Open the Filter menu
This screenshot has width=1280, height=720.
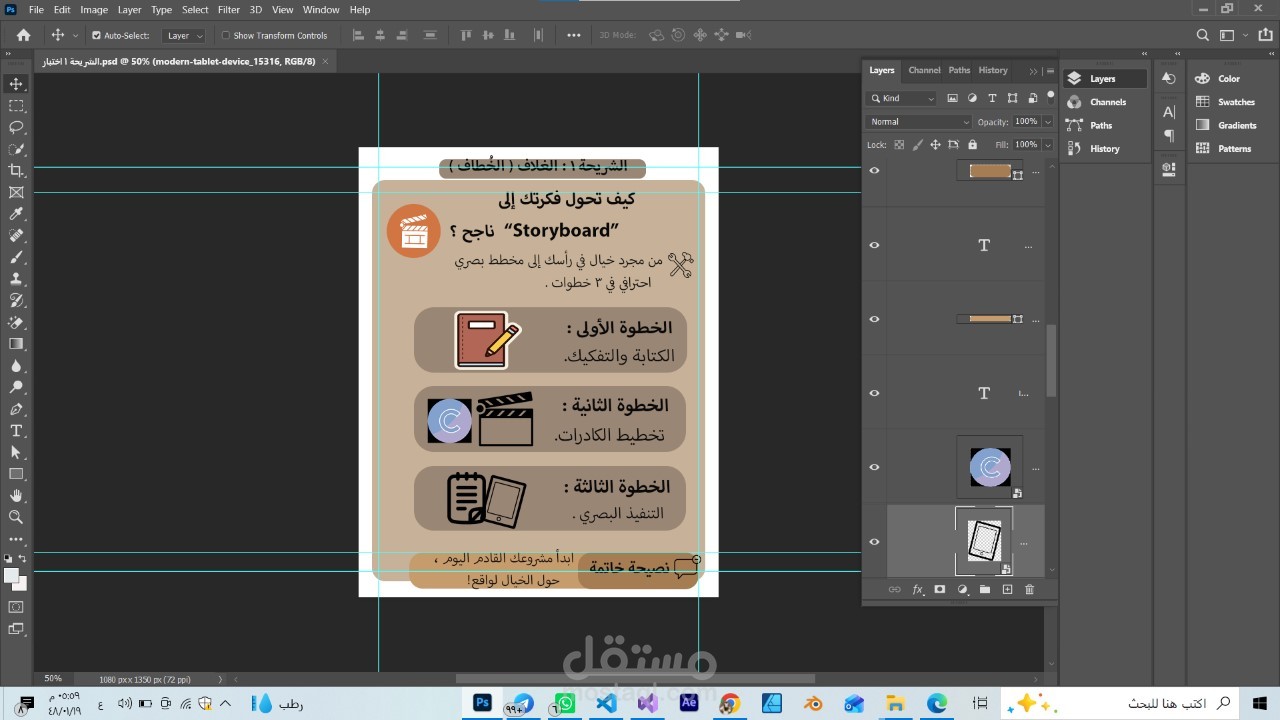pyautogui.click(x=229, y=9)
